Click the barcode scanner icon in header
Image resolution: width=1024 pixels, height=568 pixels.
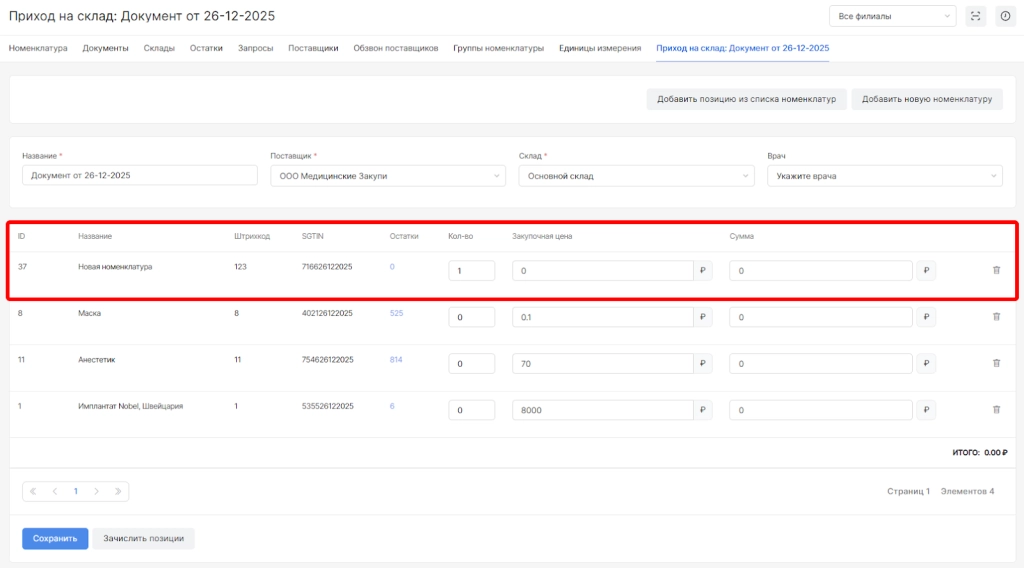(976, 16)
